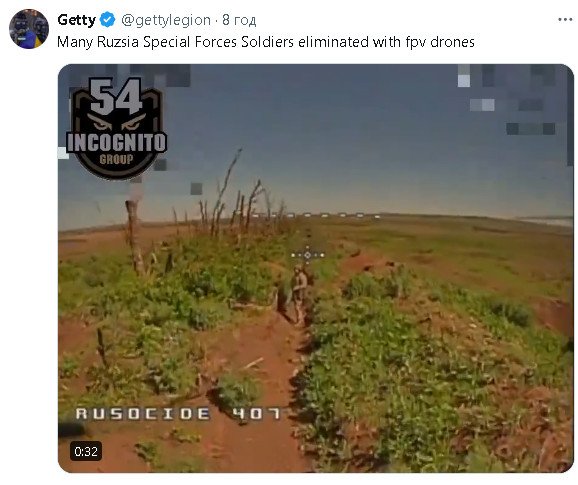This screenshot has width=578, height=485.
Task: Click the 0:32 video duration badge
Action: (x=86, y=451)
